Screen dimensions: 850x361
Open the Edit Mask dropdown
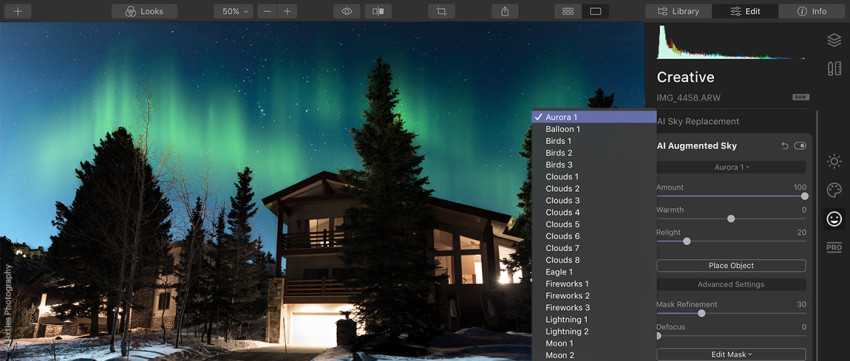[x=731, y=354]
